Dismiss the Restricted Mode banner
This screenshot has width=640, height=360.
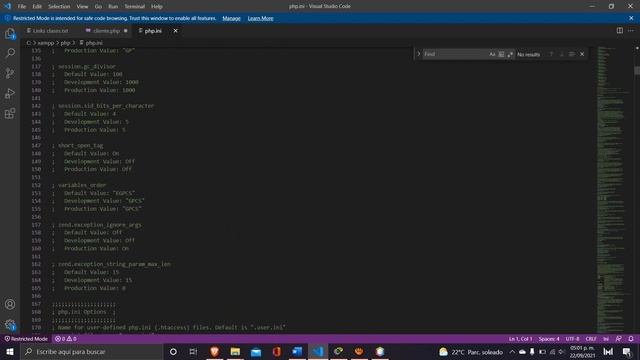coord(631,18)
